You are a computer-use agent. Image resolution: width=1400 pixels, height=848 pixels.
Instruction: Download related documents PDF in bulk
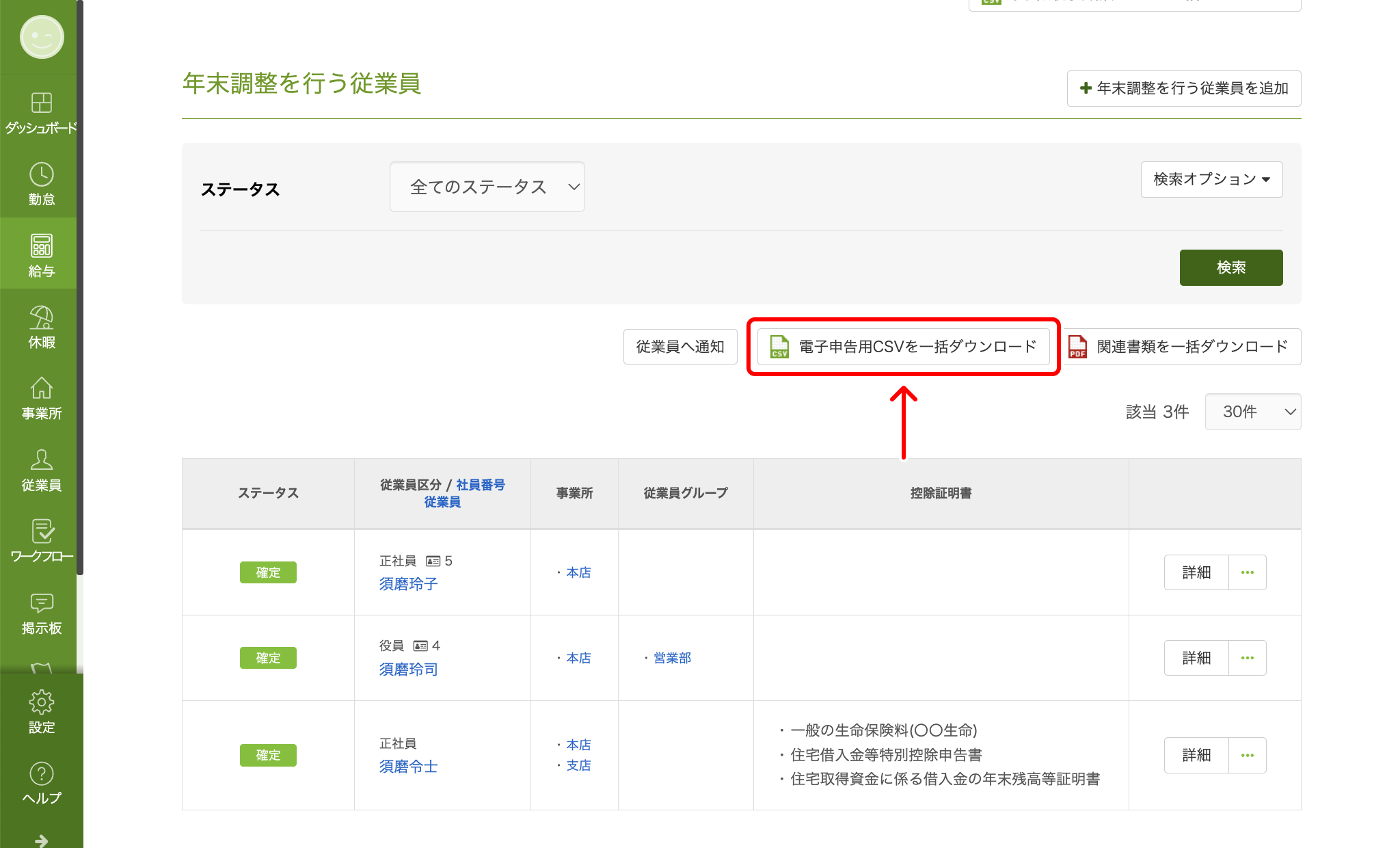1182,347
